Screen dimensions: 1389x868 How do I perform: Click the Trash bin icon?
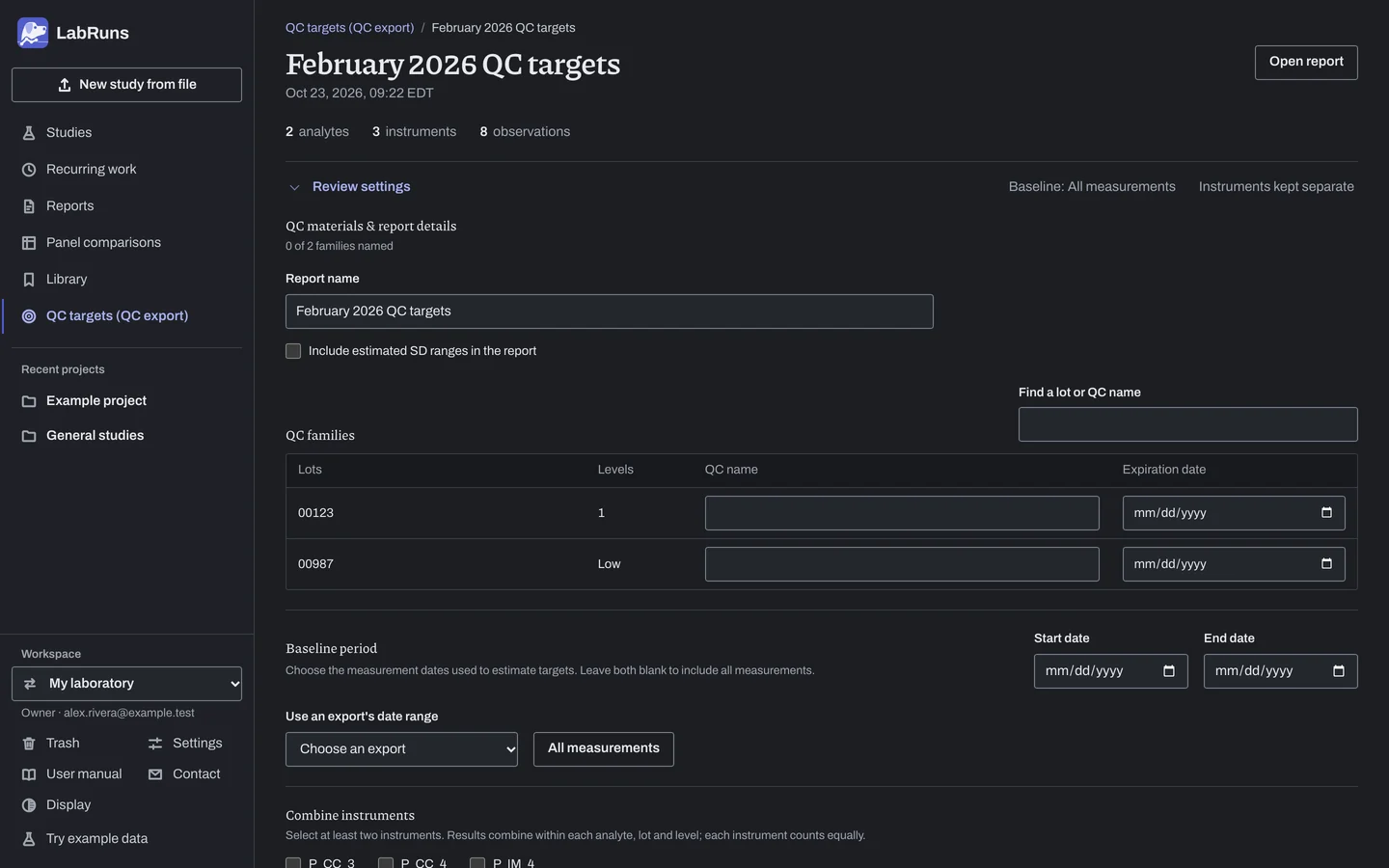pos(29,744)
